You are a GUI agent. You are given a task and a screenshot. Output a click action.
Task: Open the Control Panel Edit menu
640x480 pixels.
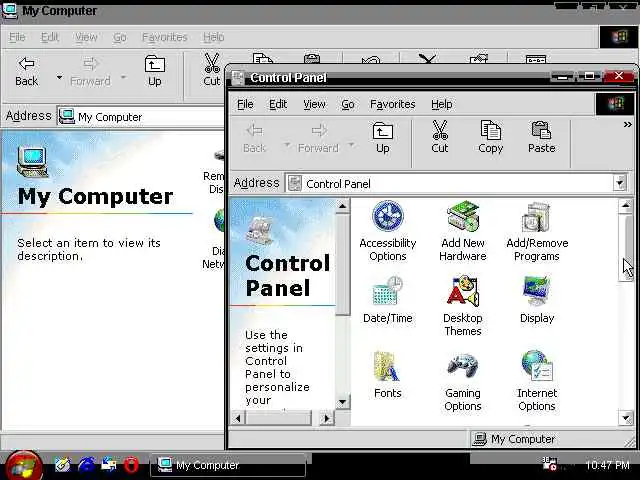[x=278, y=104]
